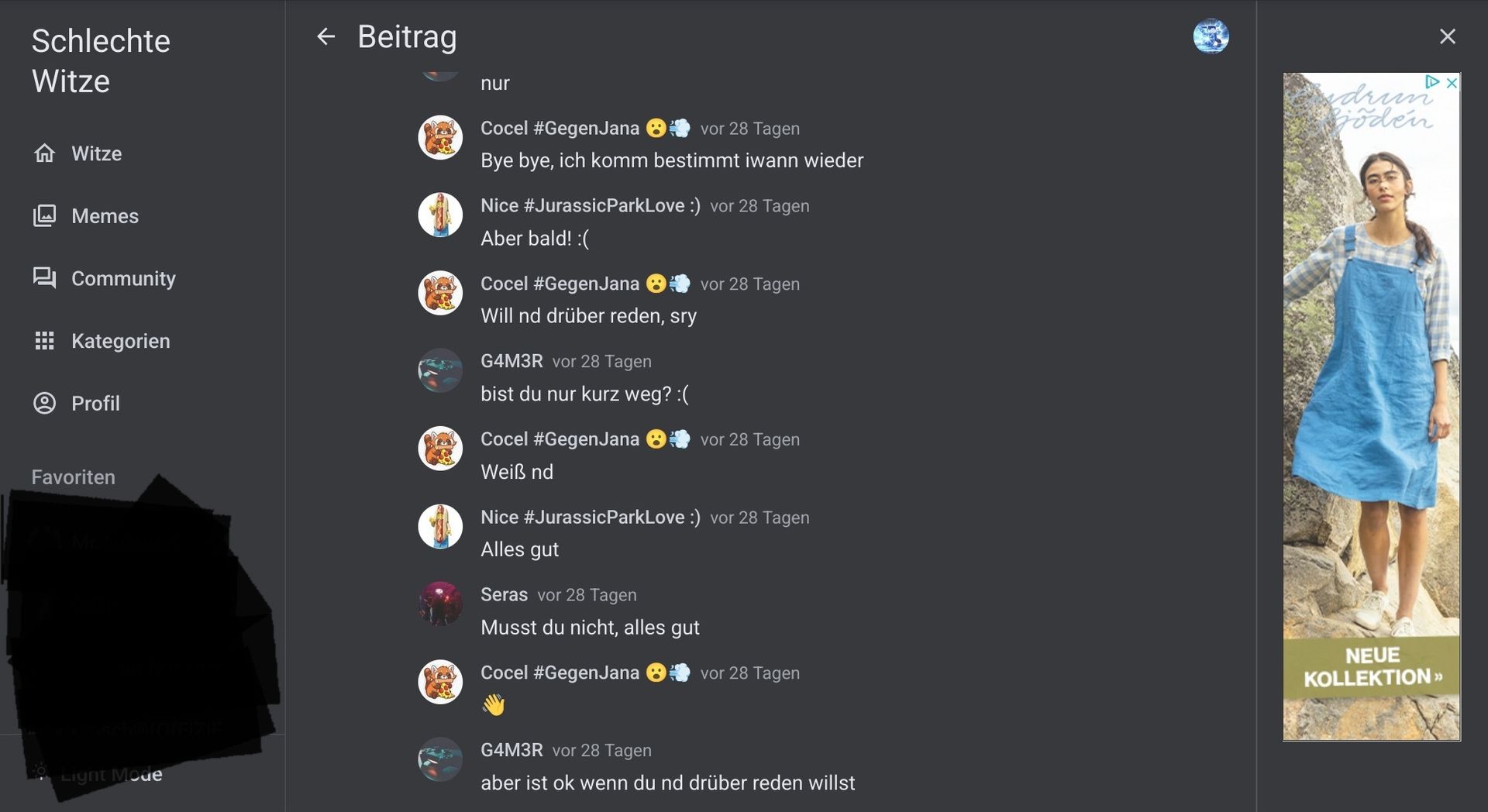Click Cocel's avatar beside 'Weiß nd'

click(x=440, y=448)
